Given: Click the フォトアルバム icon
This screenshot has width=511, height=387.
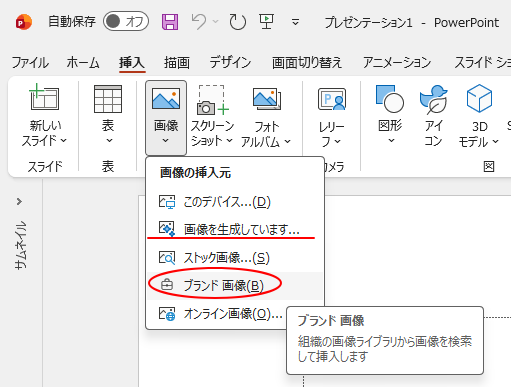Looking at the screenshot, I should (x=267, y=99).
